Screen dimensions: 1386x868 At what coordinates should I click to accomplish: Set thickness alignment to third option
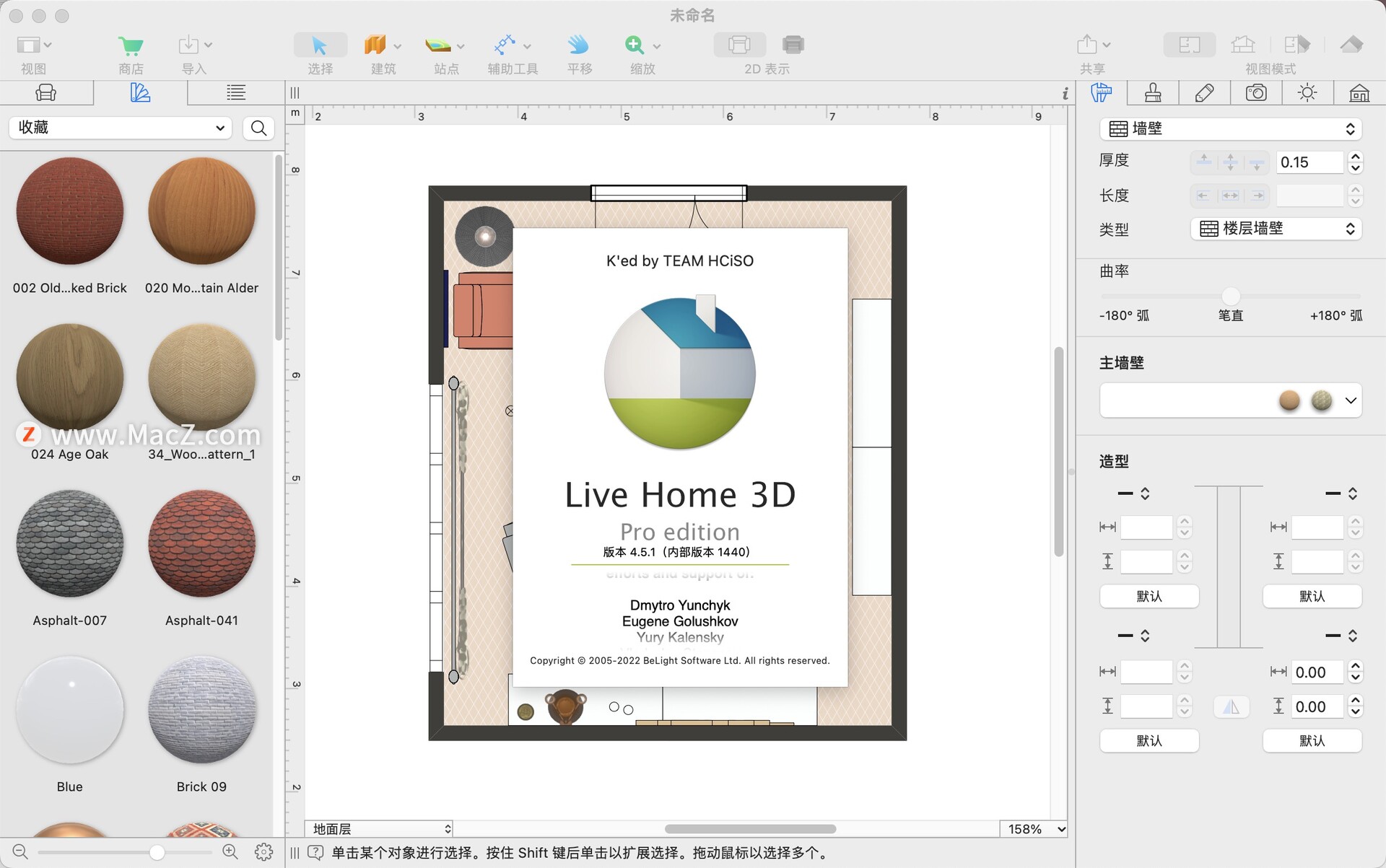[1257, 162]
